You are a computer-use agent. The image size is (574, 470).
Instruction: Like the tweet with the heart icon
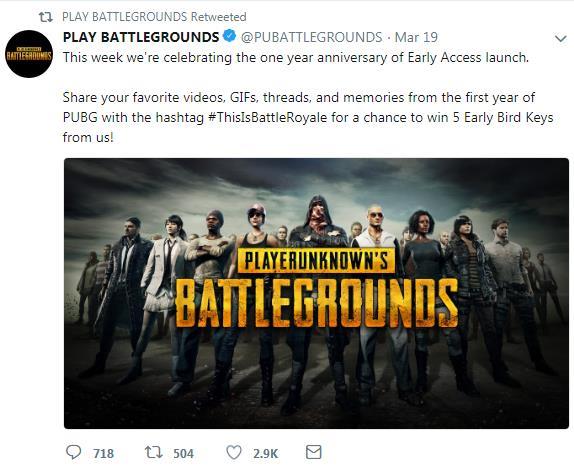(x=234, y=452)
